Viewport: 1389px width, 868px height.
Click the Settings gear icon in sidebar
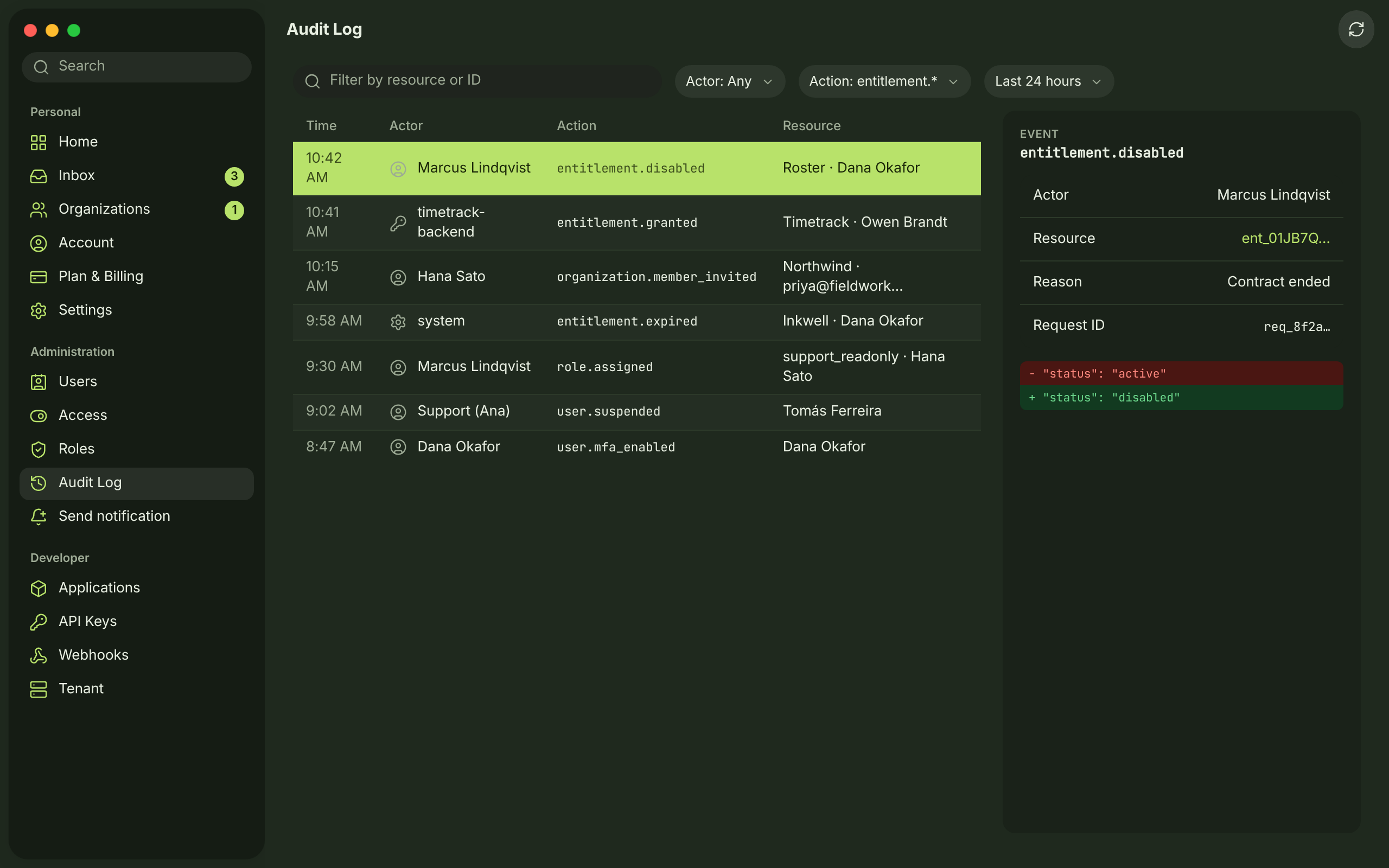[x=39, y=310]
